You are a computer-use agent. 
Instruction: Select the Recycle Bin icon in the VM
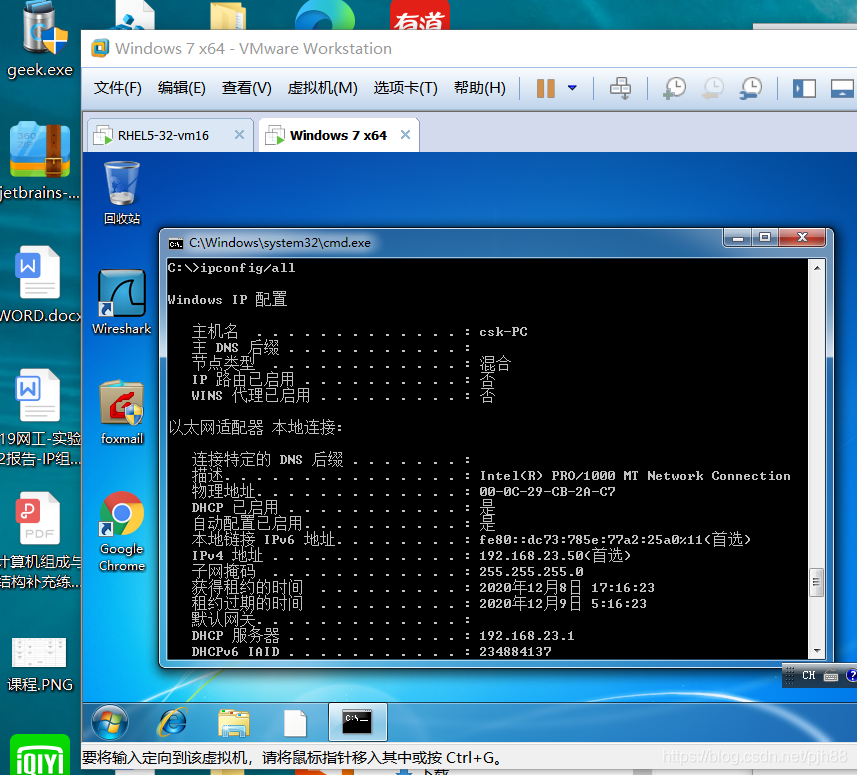tap(122, 192)
